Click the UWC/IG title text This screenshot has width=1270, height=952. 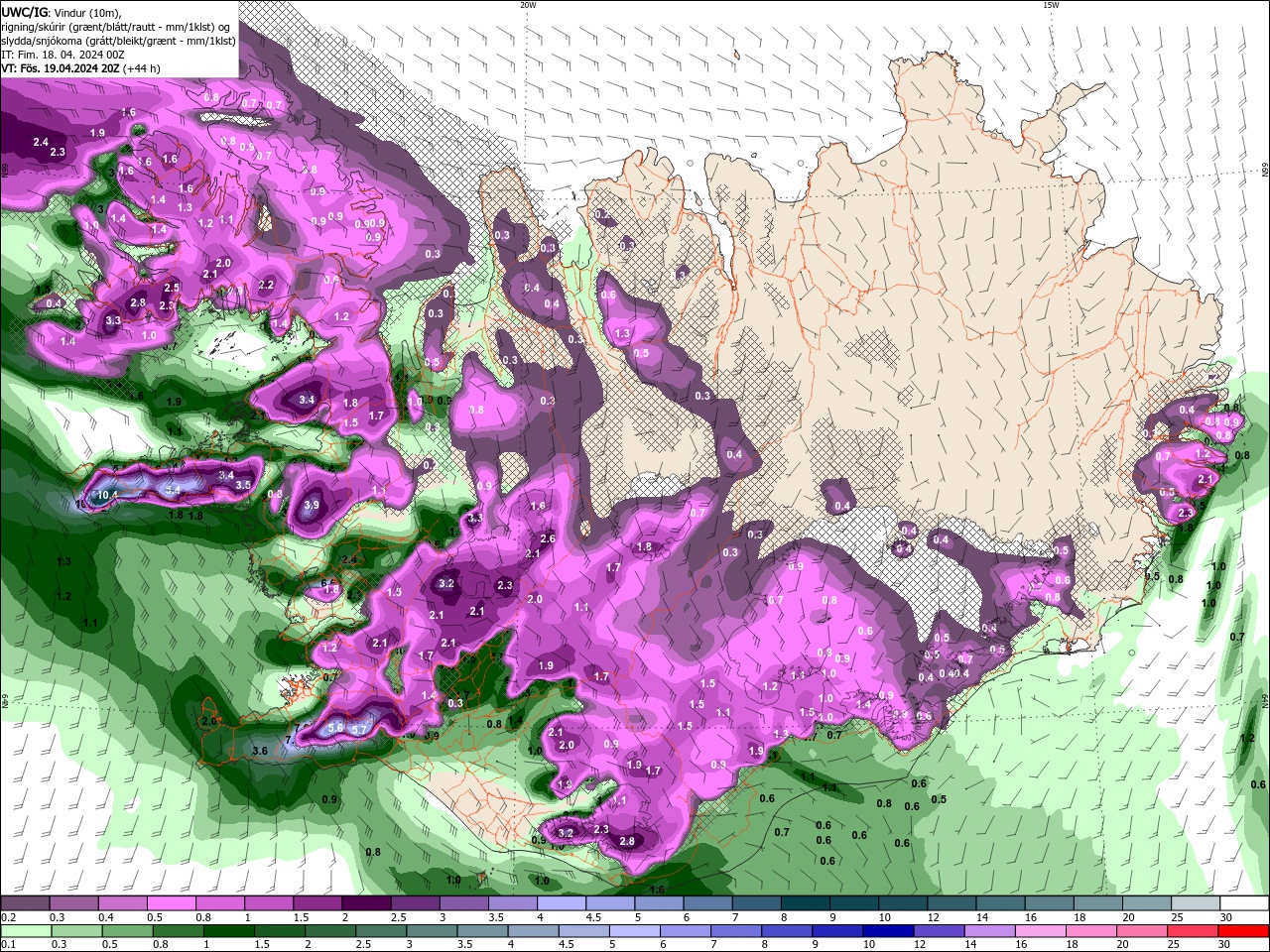[x=25, y=12]
